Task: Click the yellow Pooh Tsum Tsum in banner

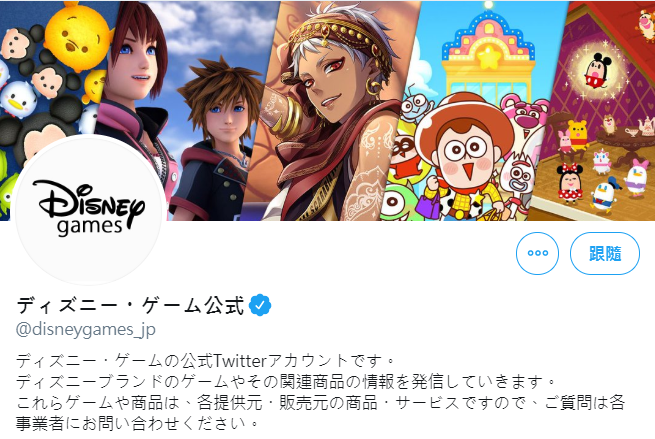Action: click(76, 36)
